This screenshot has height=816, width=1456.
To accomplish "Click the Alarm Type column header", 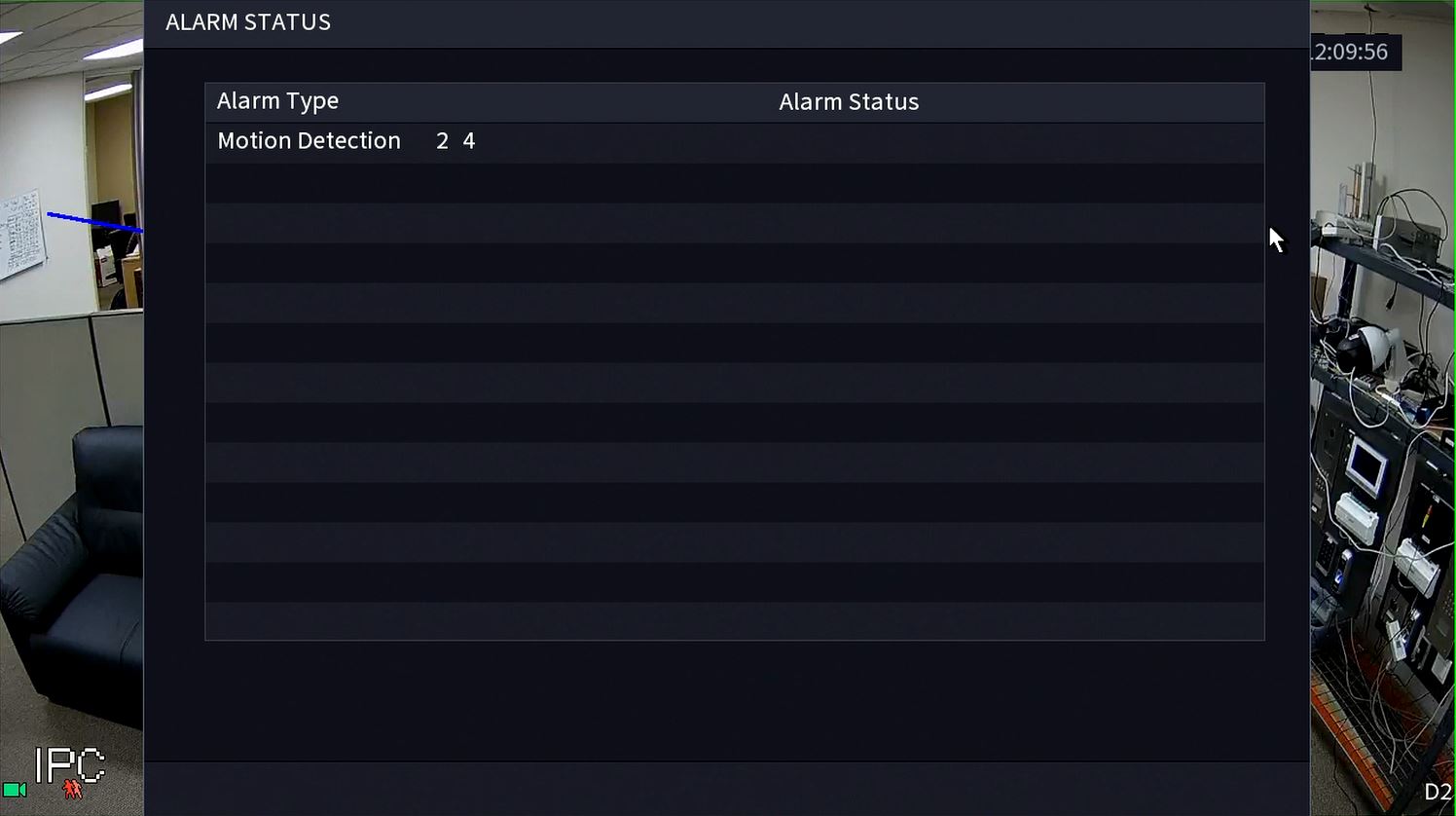I will pos(278,101).
